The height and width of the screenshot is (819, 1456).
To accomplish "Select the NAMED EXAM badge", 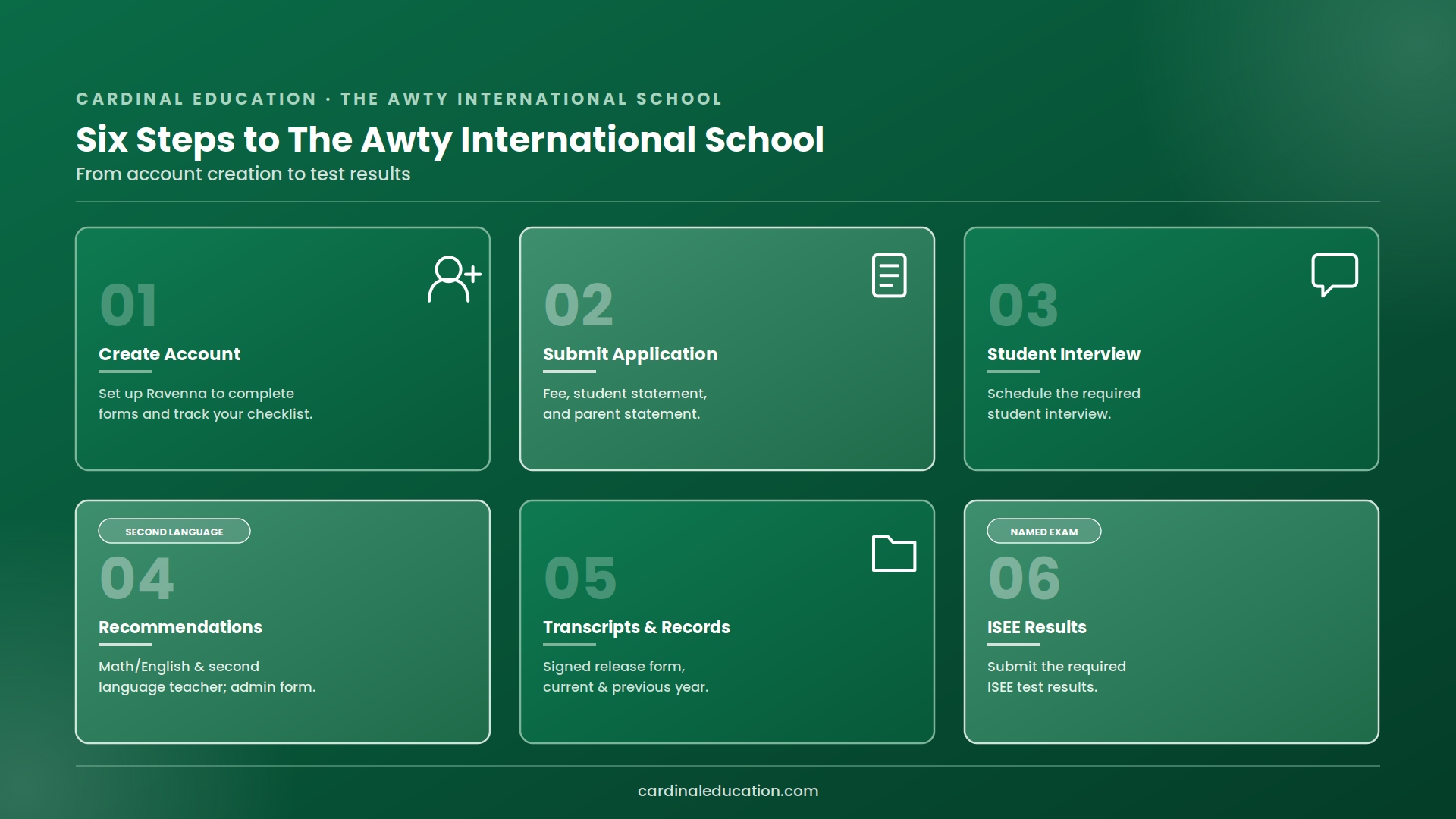I will pyautogui.click(x=1043, y=531).
